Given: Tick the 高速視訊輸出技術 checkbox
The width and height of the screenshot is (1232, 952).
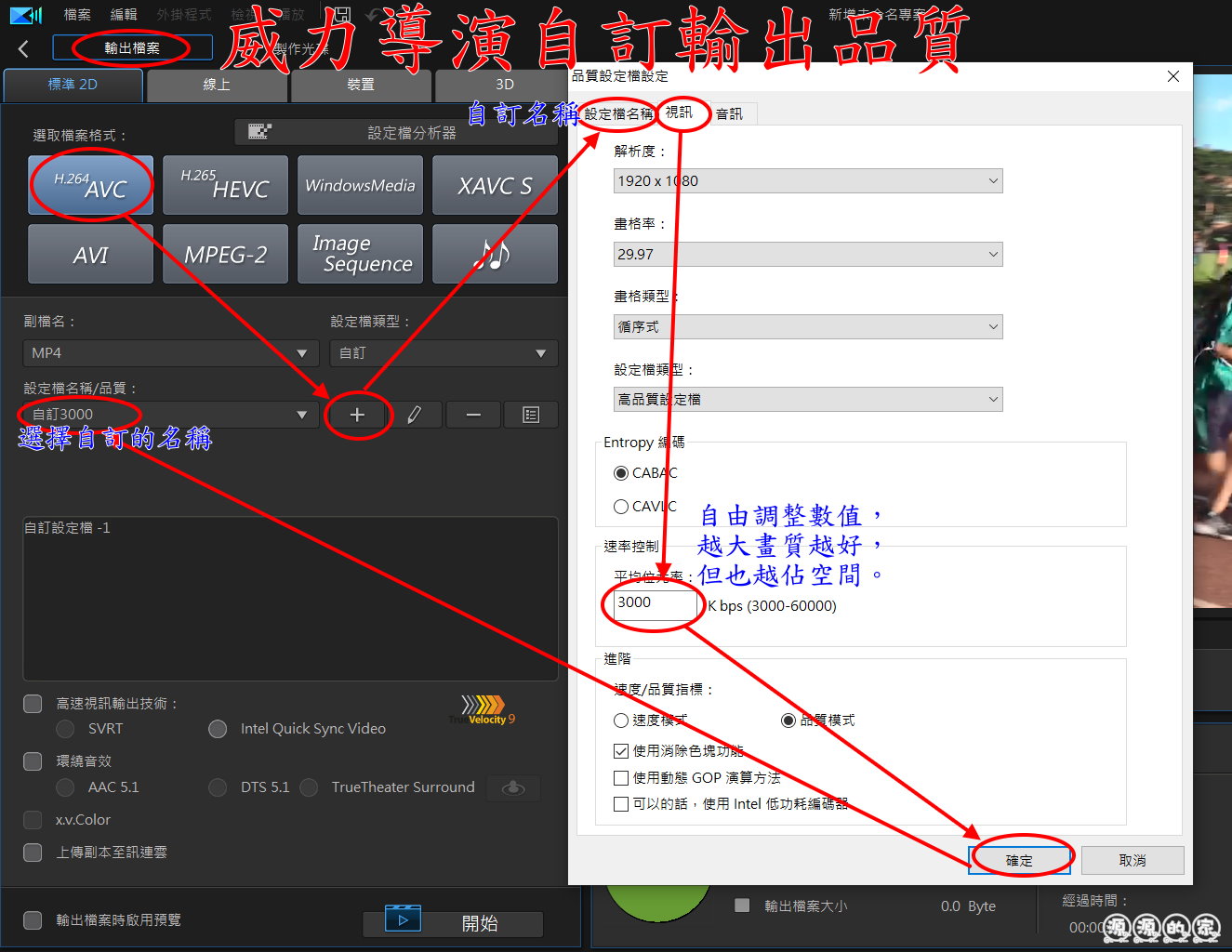Looking at the screenshot, I should click(33, 704).
